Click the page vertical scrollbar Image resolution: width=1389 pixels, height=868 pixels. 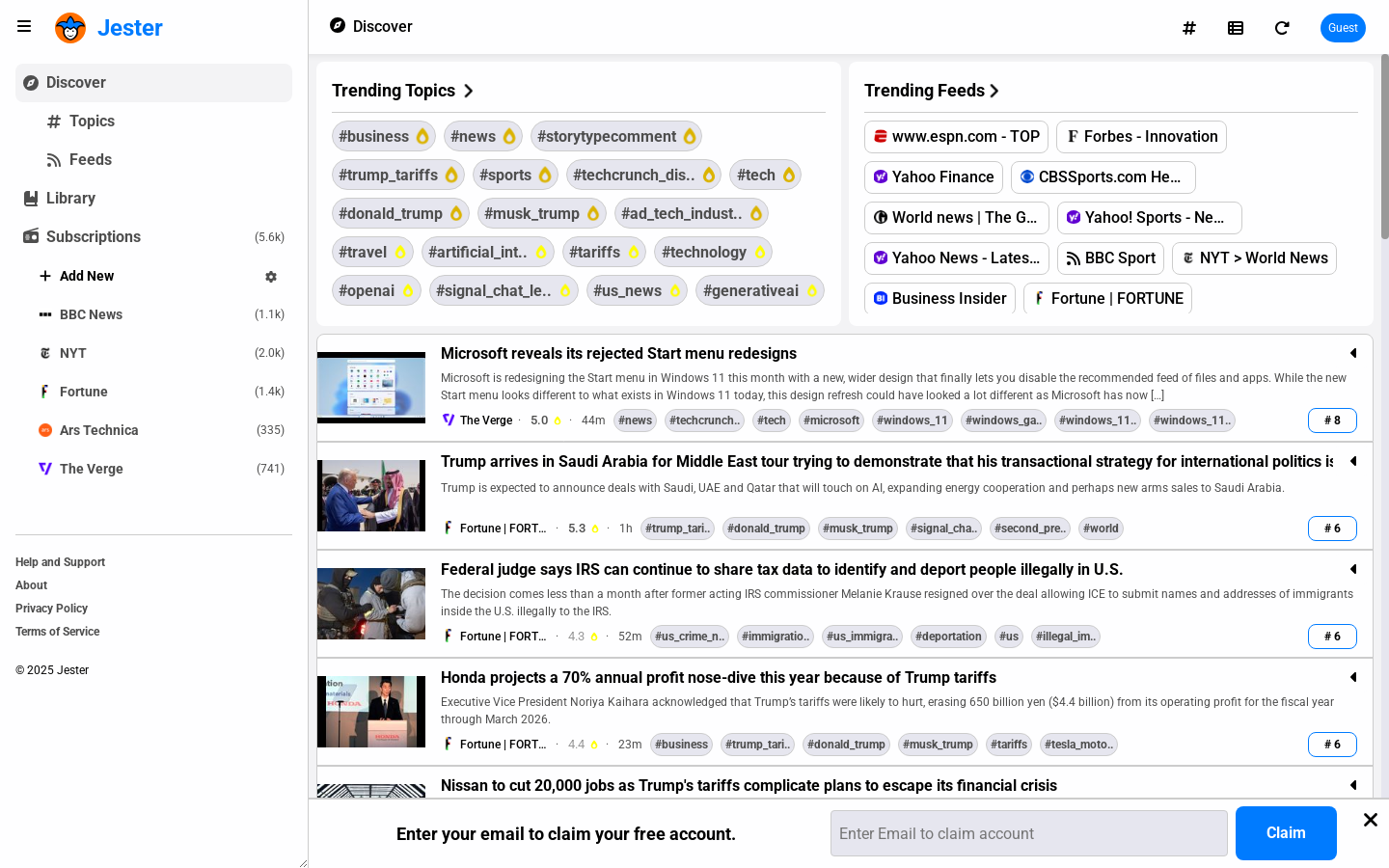pyautogui.click(x=1384, y=147)
